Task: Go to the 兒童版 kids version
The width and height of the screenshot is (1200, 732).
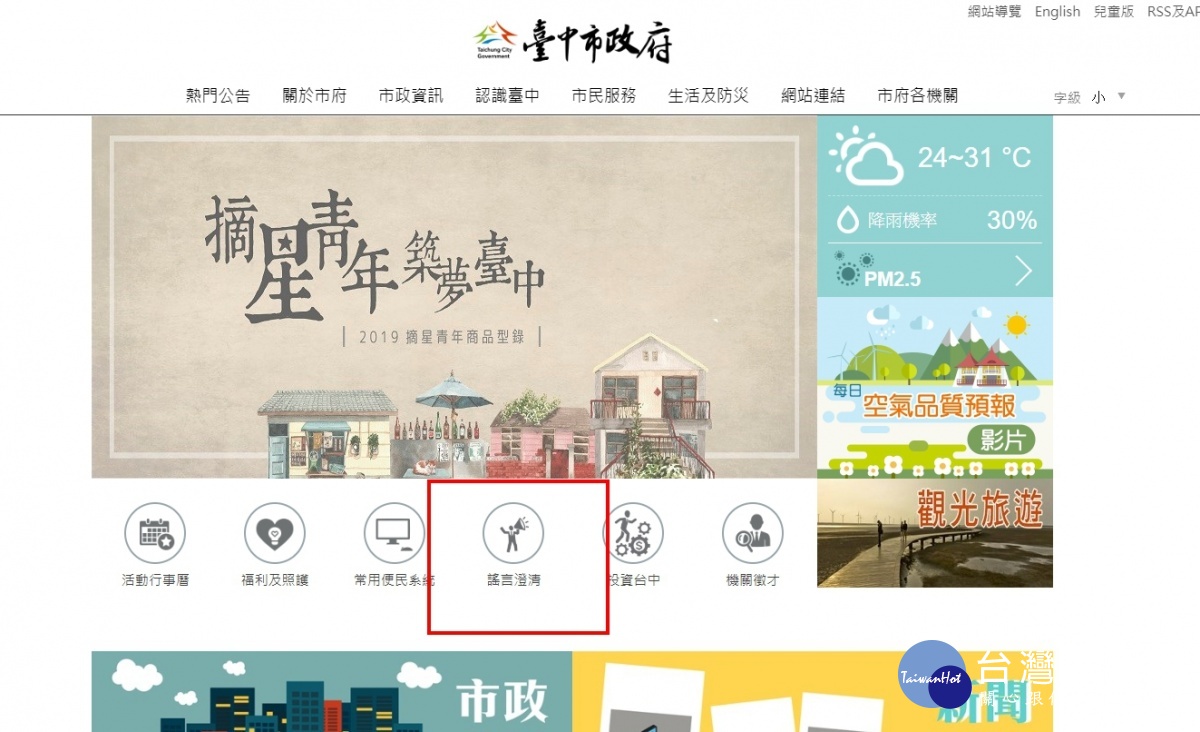Action: [1114, 12]
